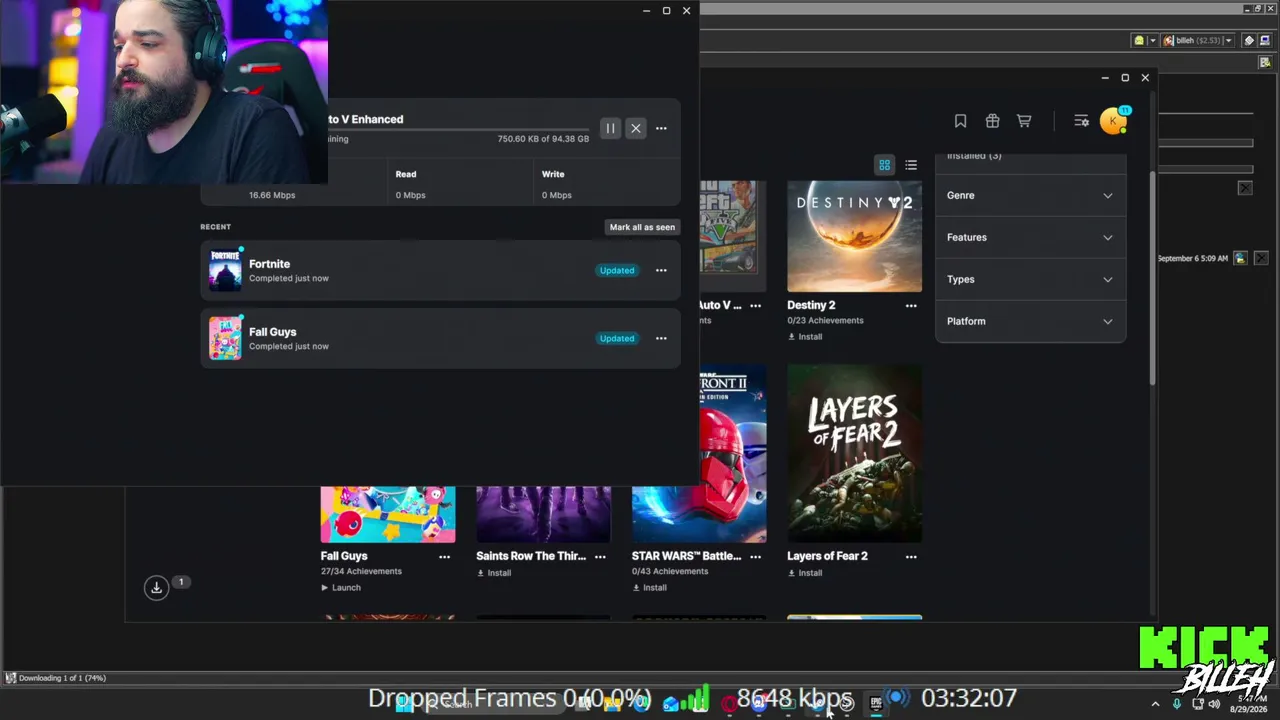This screenshot has height=720, width=1280.
Task: Launch Fall Guys from the library
Action: [341, 588]
